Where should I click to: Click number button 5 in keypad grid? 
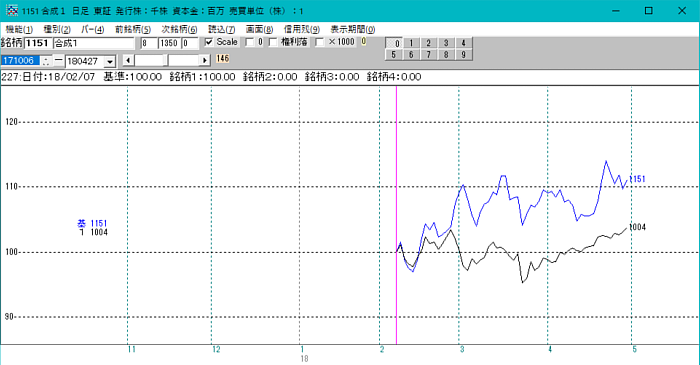(x=394, y=55)
